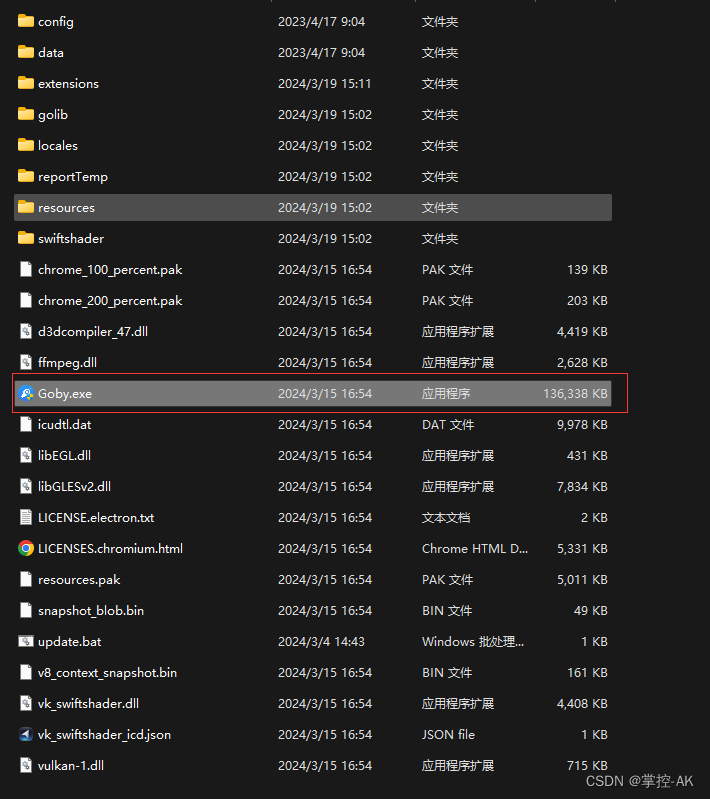Image resolution: width=710 pixels, height=799 pixels.
Task: Select the config folder name
Action: (x=56, y=22)
